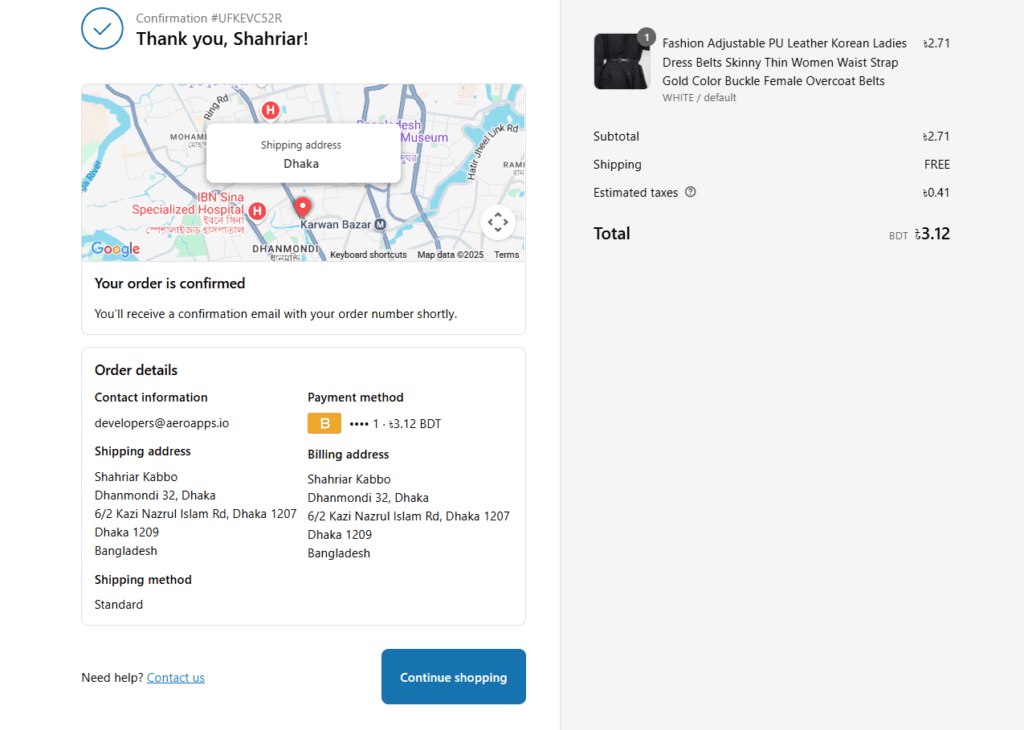This screenshot has height=730, width=1024.
Task: Click the Confirmation #UFKEVC52R text
Action: 209,18
